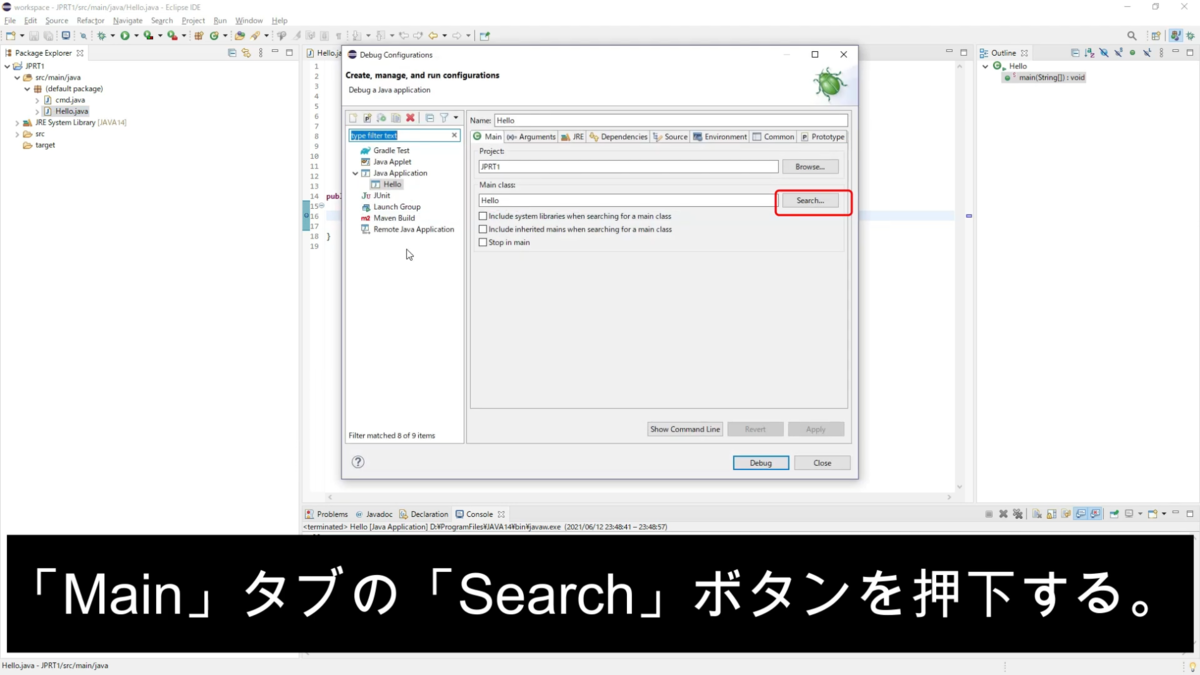This screenshot has width=1200, height=675.
Task: Open the Eclipse quick access search magnifier
Action: tap(1132, 35)
